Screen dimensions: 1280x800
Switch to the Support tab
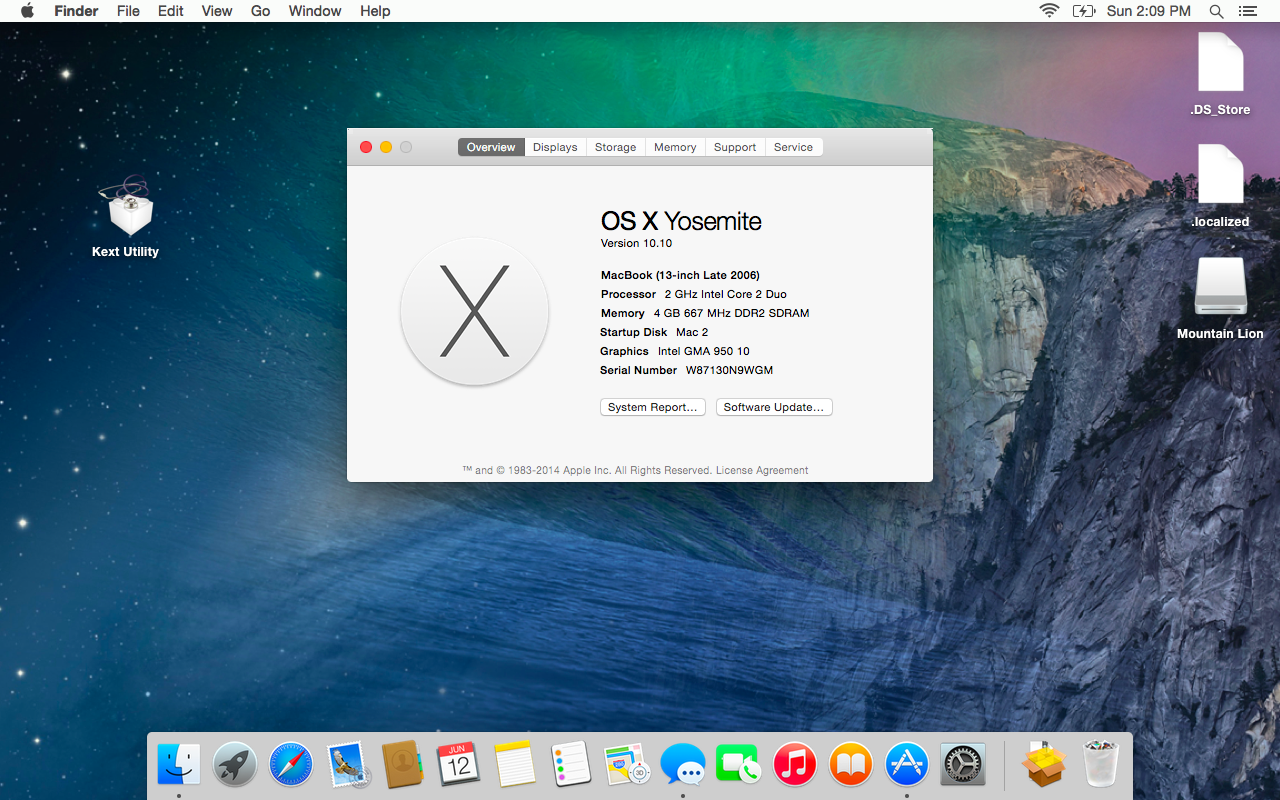point(735,147)
